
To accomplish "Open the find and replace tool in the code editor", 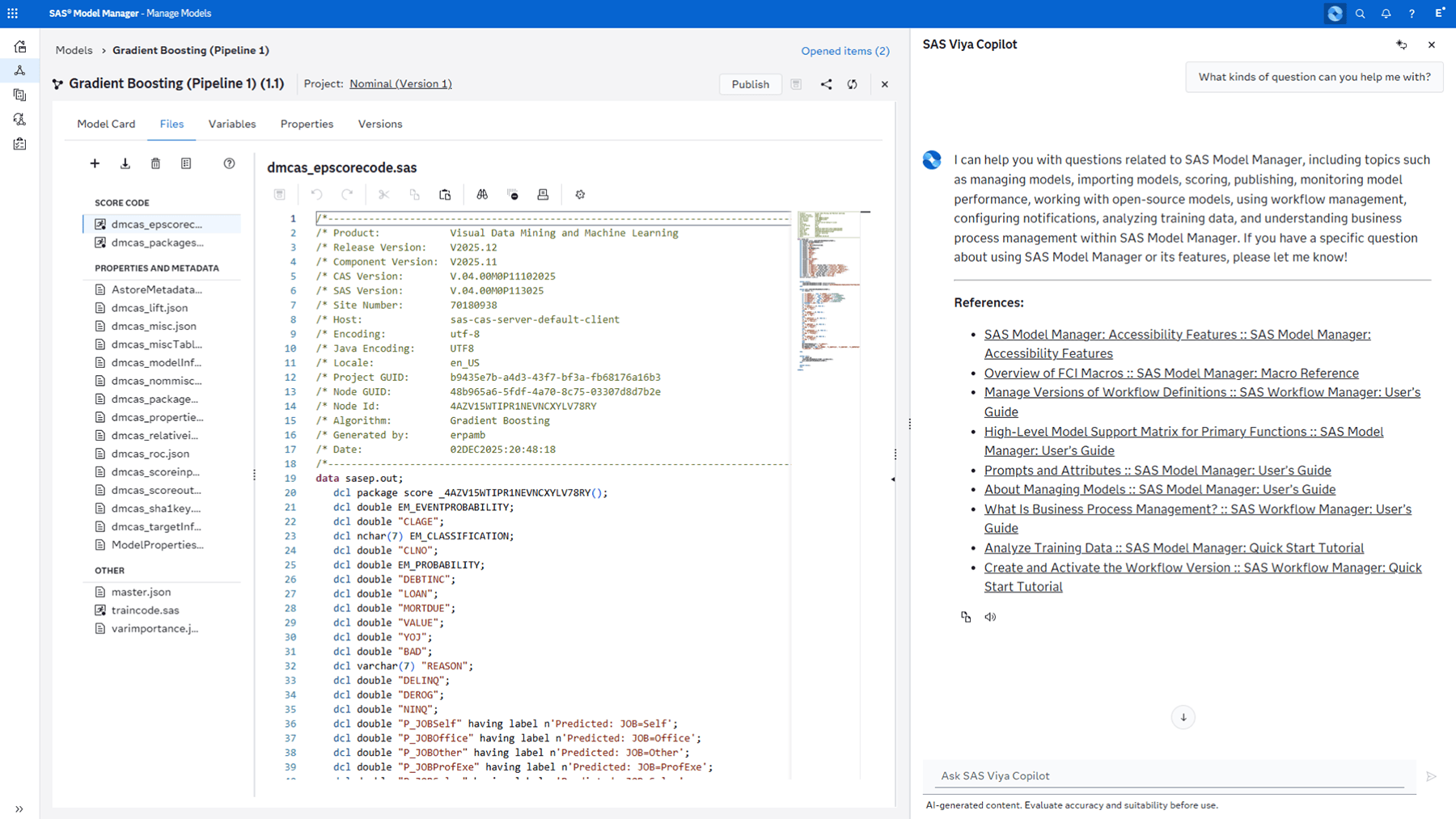I will tap(482, 194).
